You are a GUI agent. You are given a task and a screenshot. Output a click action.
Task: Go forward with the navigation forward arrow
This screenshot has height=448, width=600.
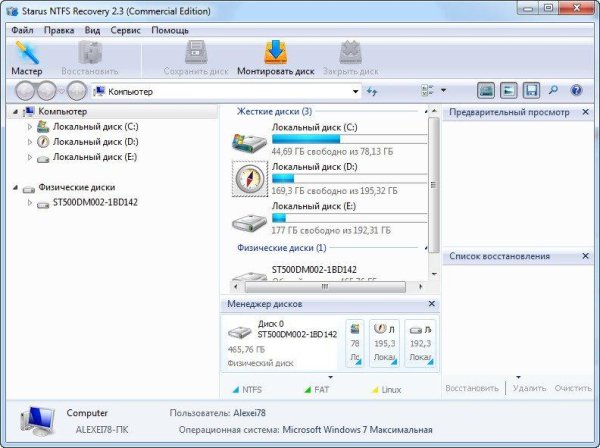point(47,91)
